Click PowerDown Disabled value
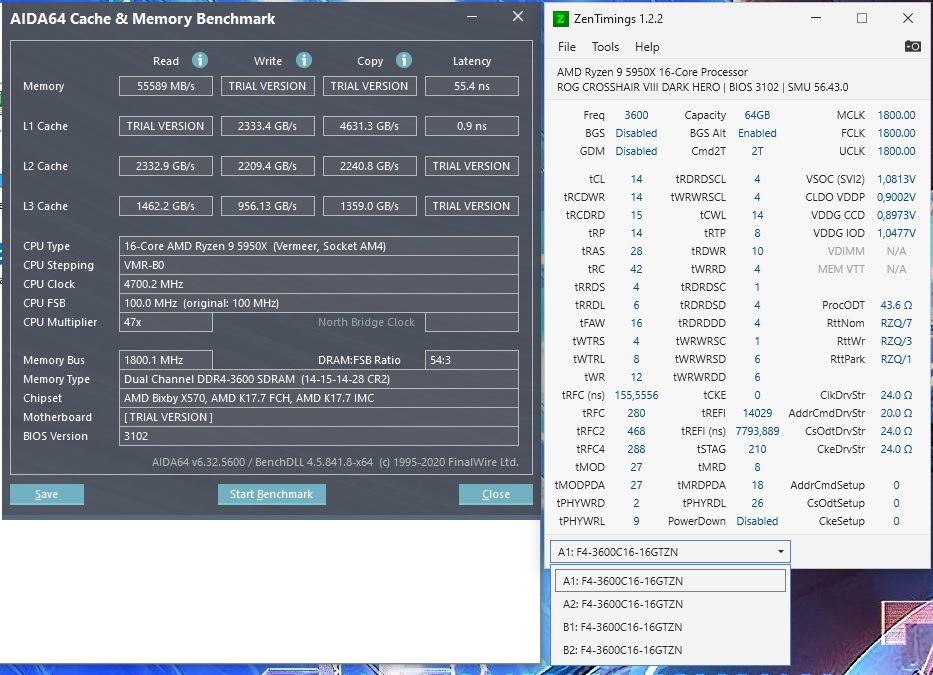 [757, 521]
